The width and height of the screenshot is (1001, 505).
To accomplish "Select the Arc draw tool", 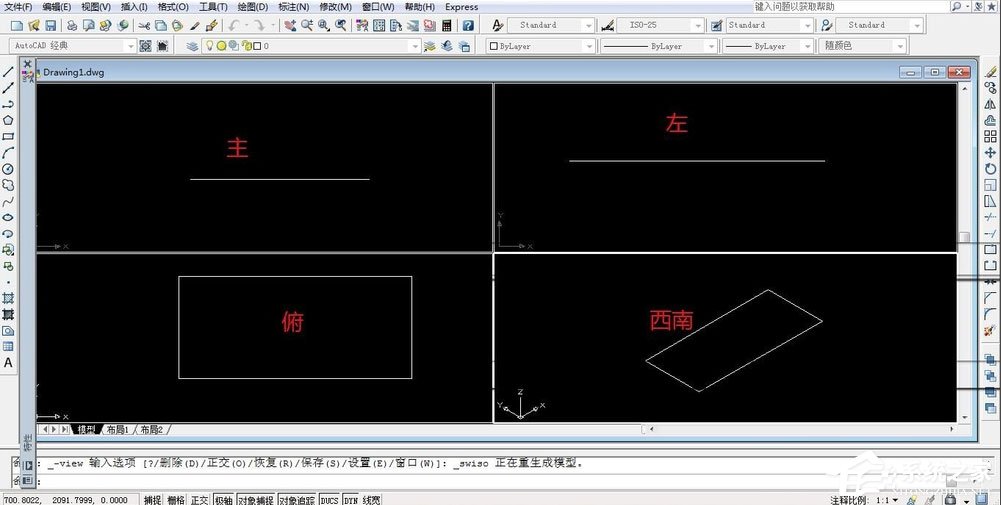I will coord(8,153).
